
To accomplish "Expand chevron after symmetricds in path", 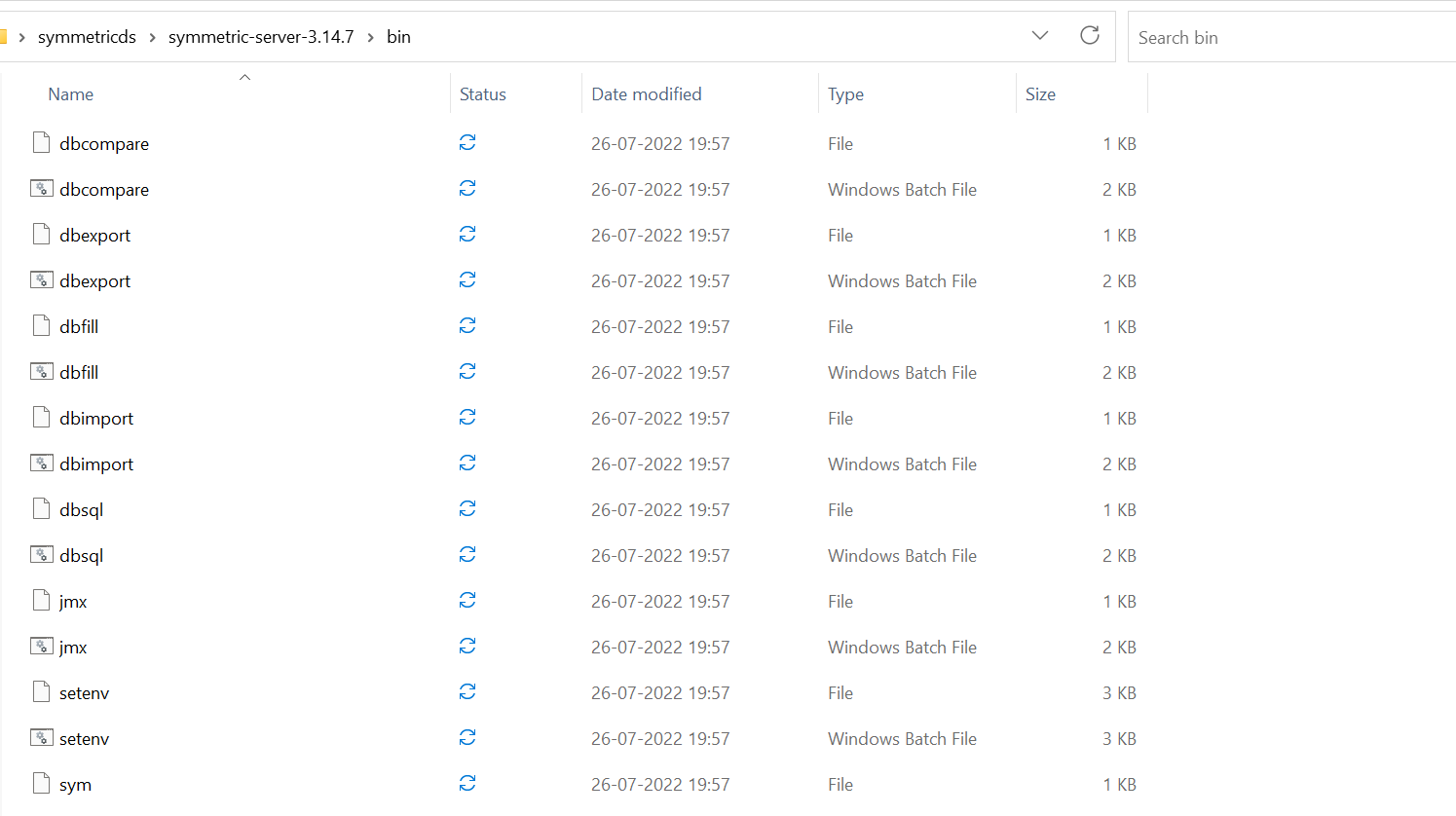I will (x=152, y=37).
